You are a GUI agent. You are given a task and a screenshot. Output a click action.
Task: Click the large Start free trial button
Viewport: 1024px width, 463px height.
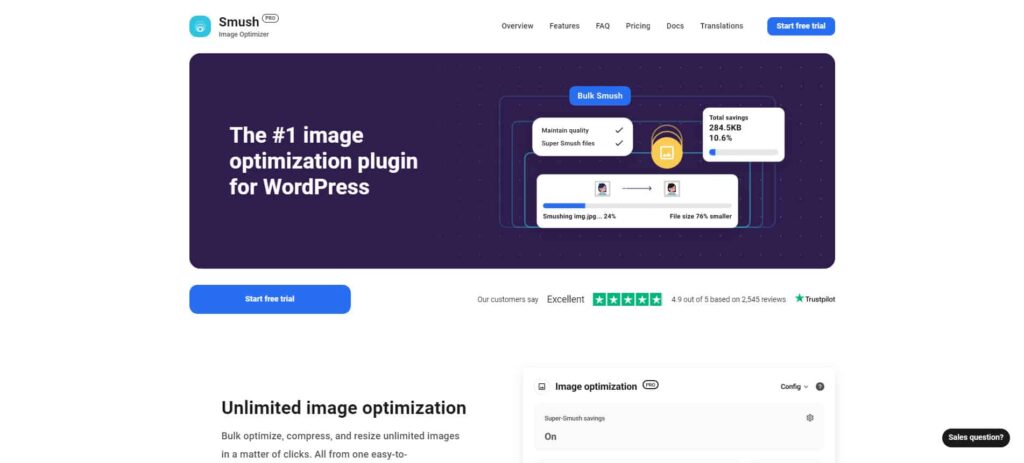coord(270,299)
